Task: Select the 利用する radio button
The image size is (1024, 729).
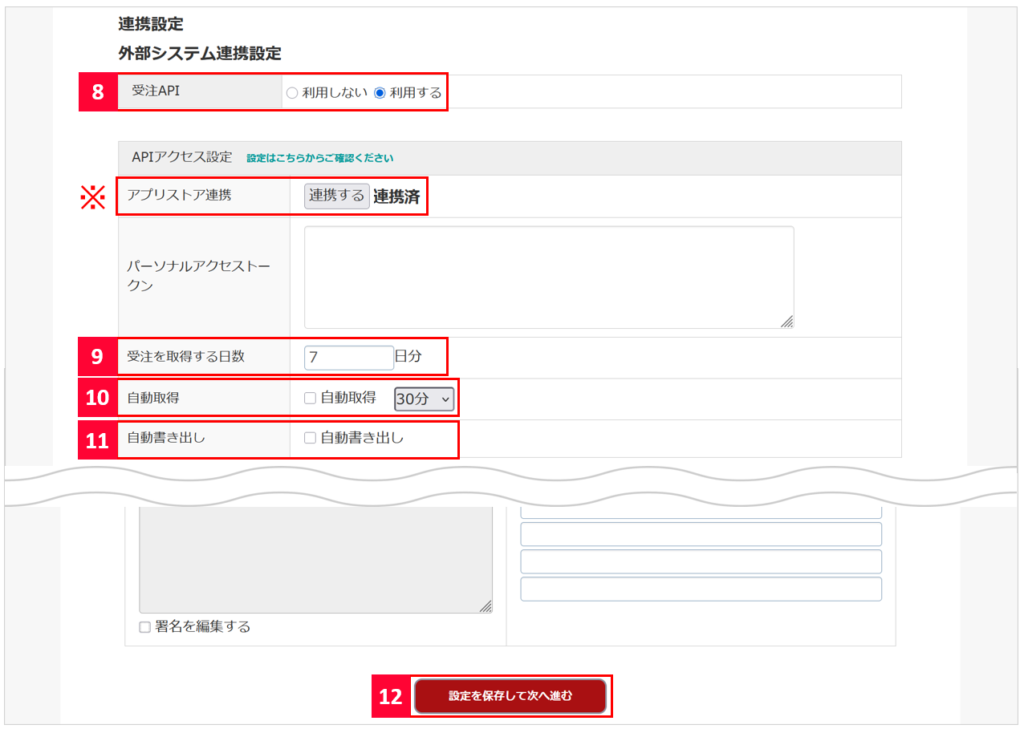Action: tap(379, 93)
